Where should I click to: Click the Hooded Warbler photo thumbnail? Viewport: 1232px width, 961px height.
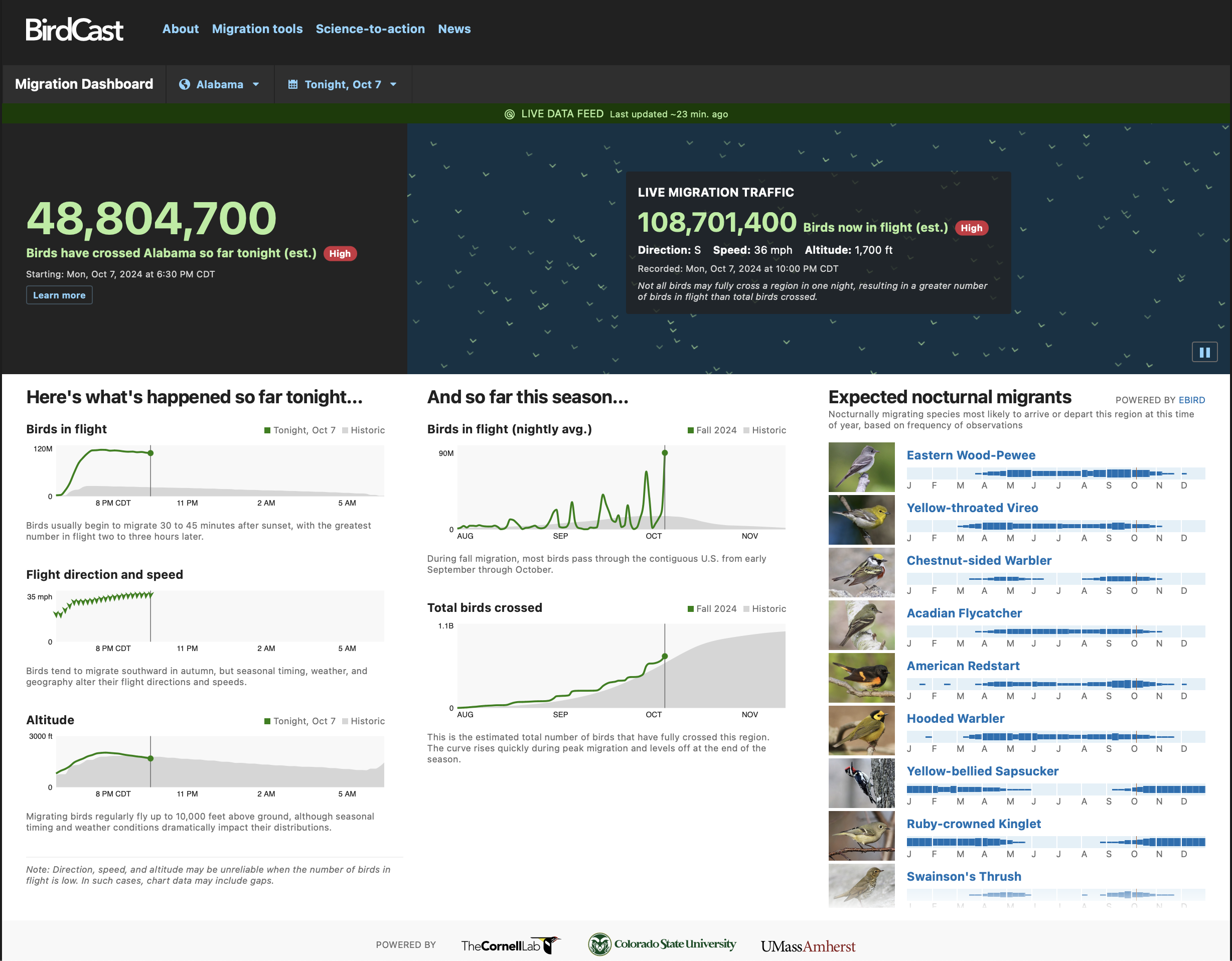[x=861, y=730]
